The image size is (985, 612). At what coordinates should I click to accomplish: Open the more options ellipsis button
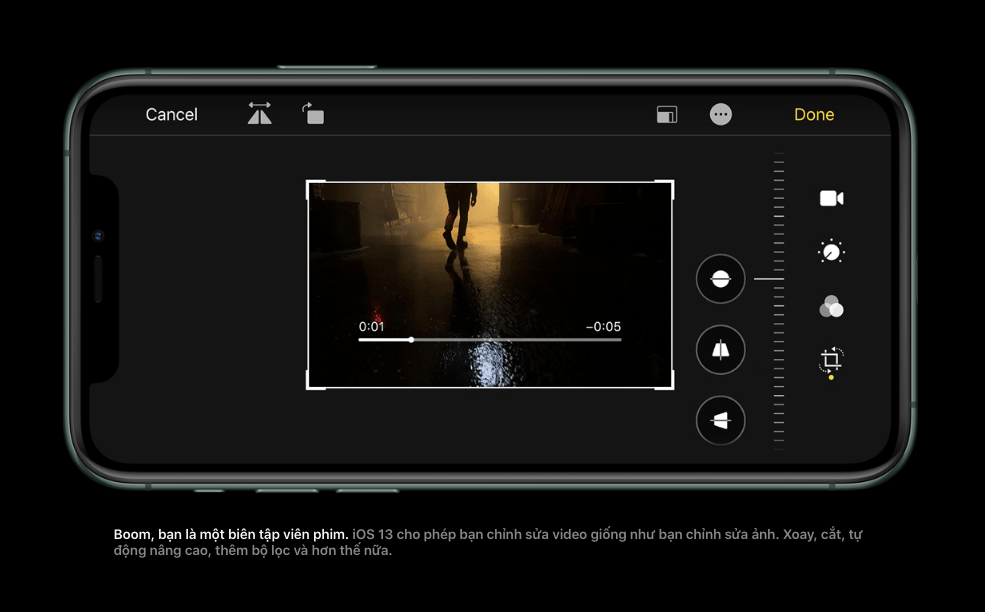pyautogui.click(x=721, y=114)
